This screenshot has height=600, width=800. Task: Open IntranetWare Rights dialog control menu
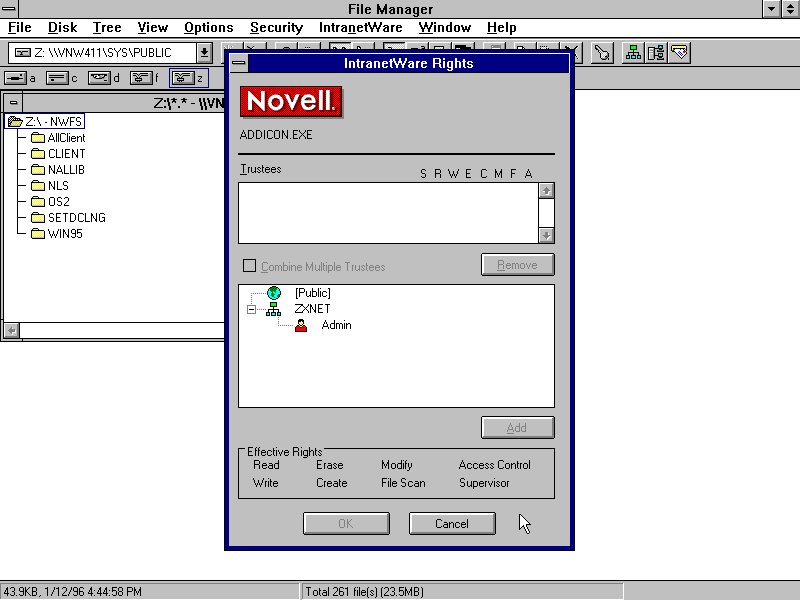(238, 63)
